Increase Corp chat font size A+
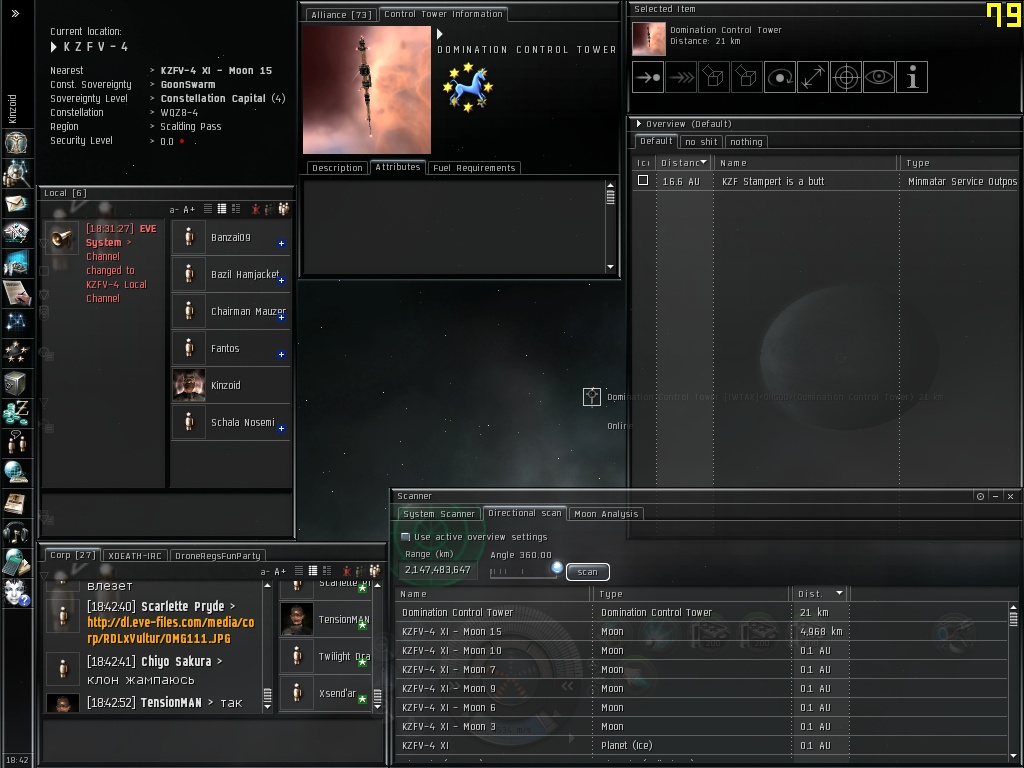Screen dimensions: 1024x768 click(x=280, y=571)
